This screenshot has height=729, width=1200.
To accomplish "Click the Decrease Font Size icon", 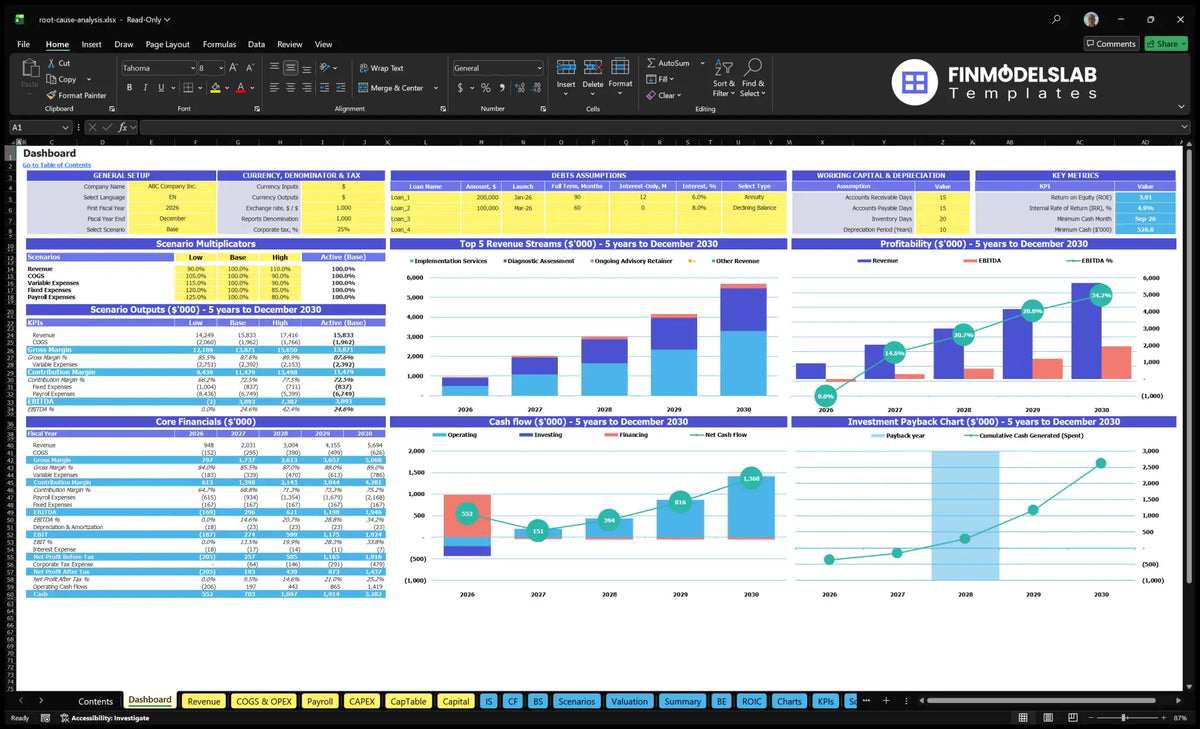I will 249,68.
